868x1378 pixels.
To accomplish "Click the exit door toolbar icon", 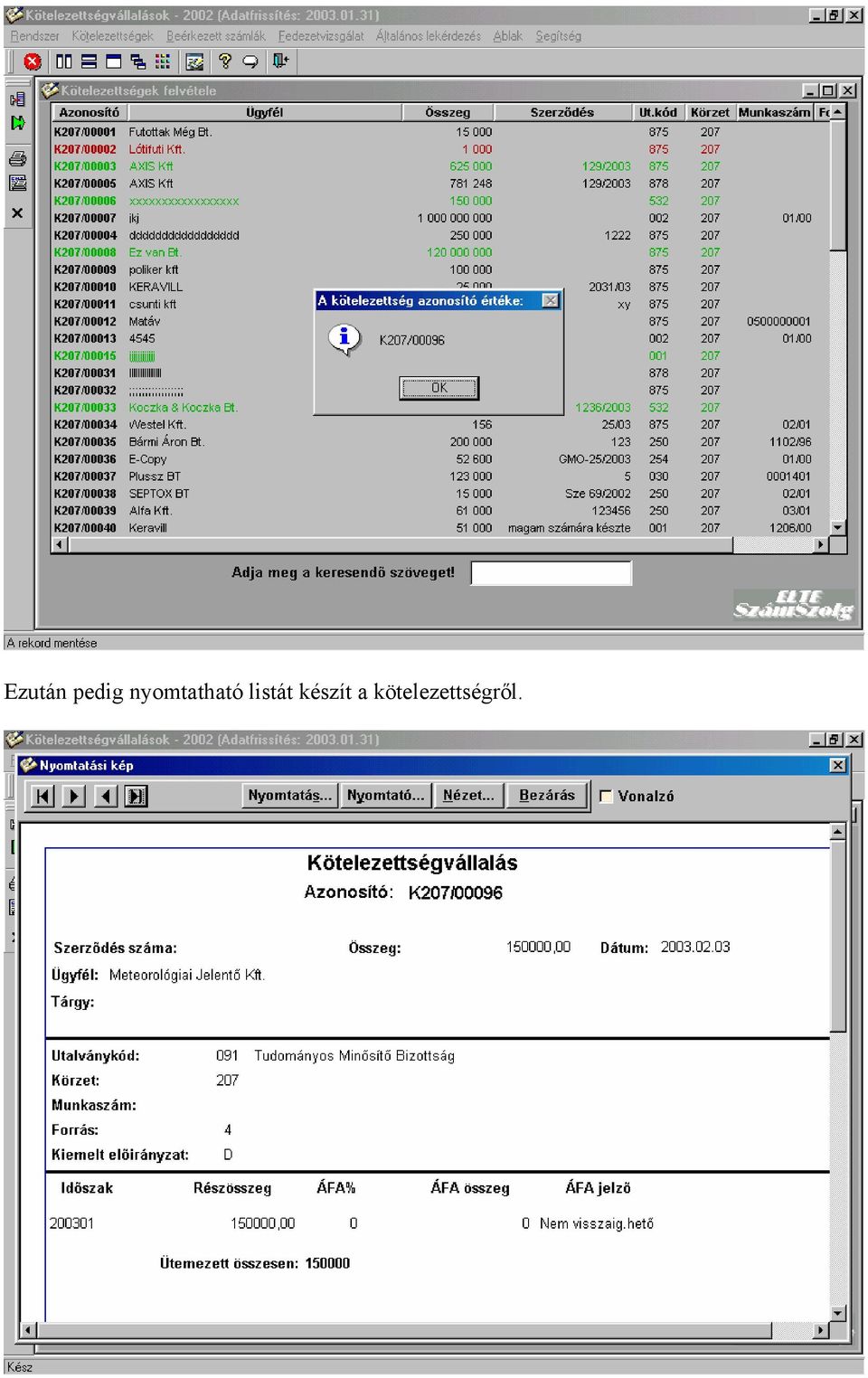I will pyautogui.click(x=280, y=61).
